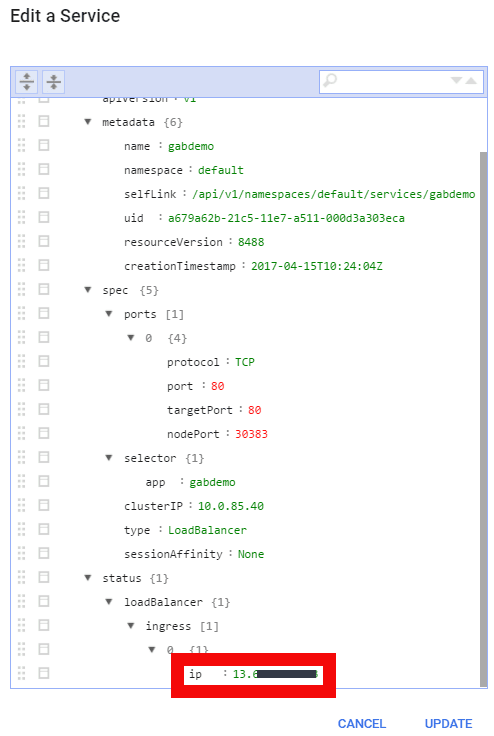Click drag handle of port row
The image size is (494, 736).
click(x=22, y=385)
